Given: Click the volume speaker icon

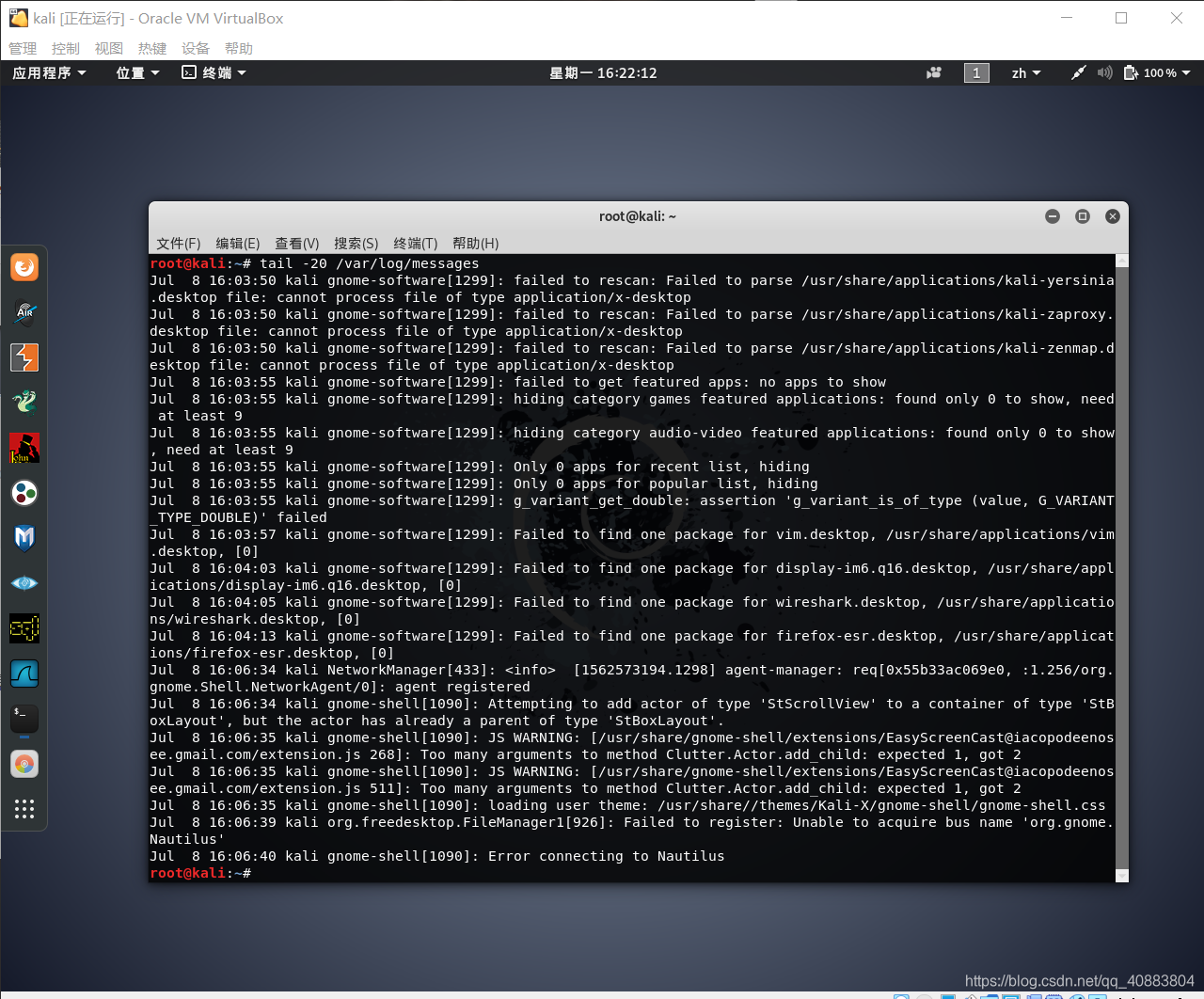Looking at the screenshot, I should click(x=1105, y=72).
